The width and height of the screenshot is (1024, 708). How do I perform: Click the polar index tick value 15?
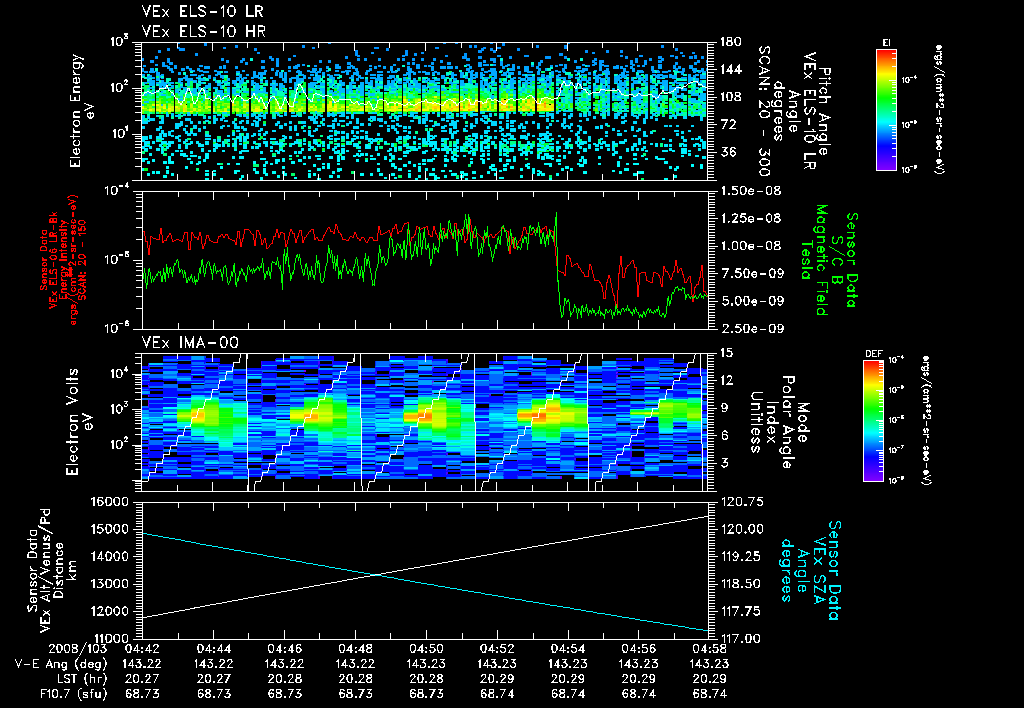click(x=726, y=353)
